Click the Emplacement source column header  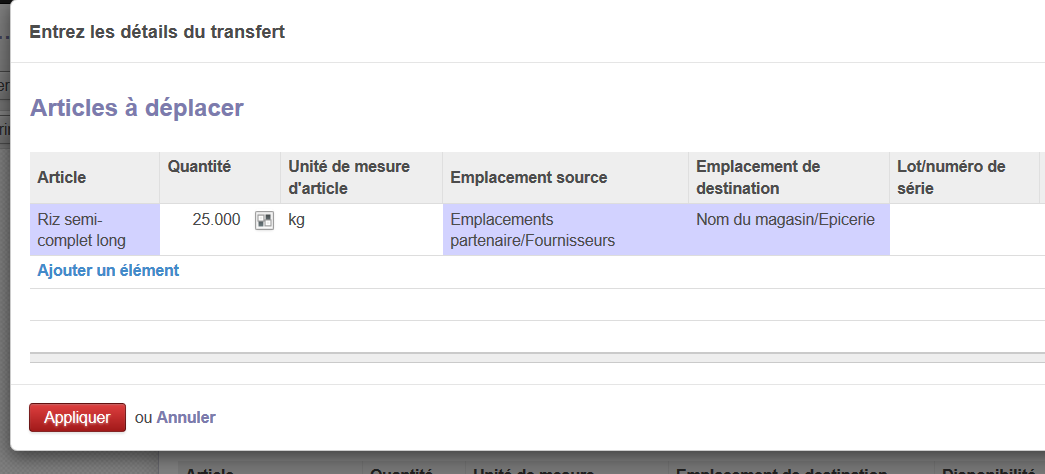click(x=529, y=177)
